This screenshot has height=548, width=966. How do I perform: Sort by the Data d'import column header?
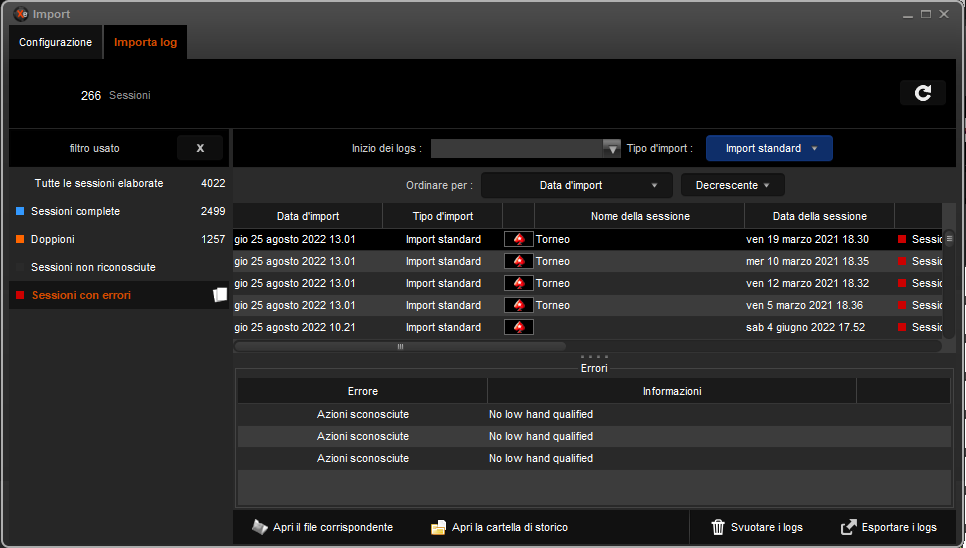coord(307,216)
